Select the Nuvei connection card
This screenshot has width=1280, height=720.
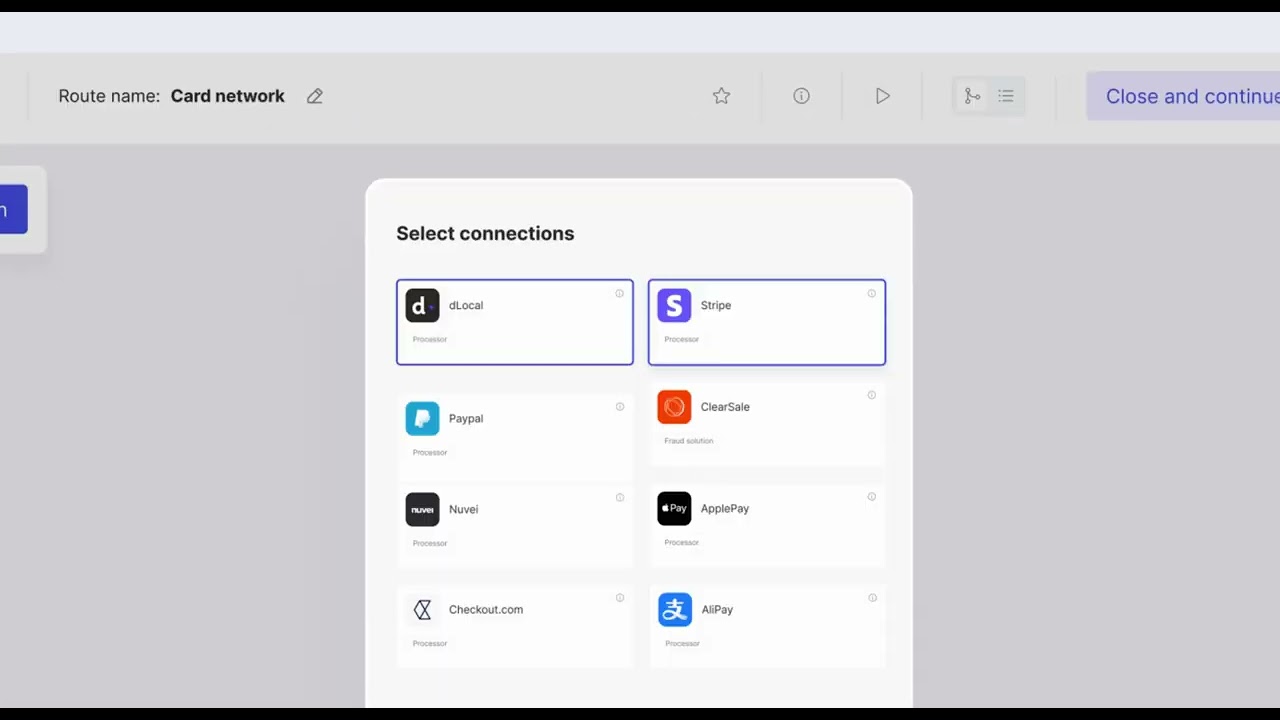coord(515,526)
